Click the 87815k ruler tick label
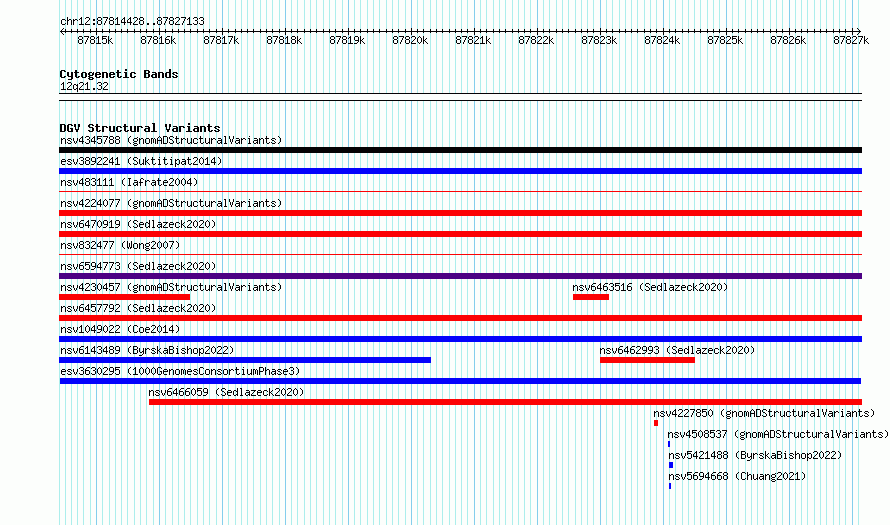The height and width of the screenshot is (525, 890). click(x=95, y=40)
